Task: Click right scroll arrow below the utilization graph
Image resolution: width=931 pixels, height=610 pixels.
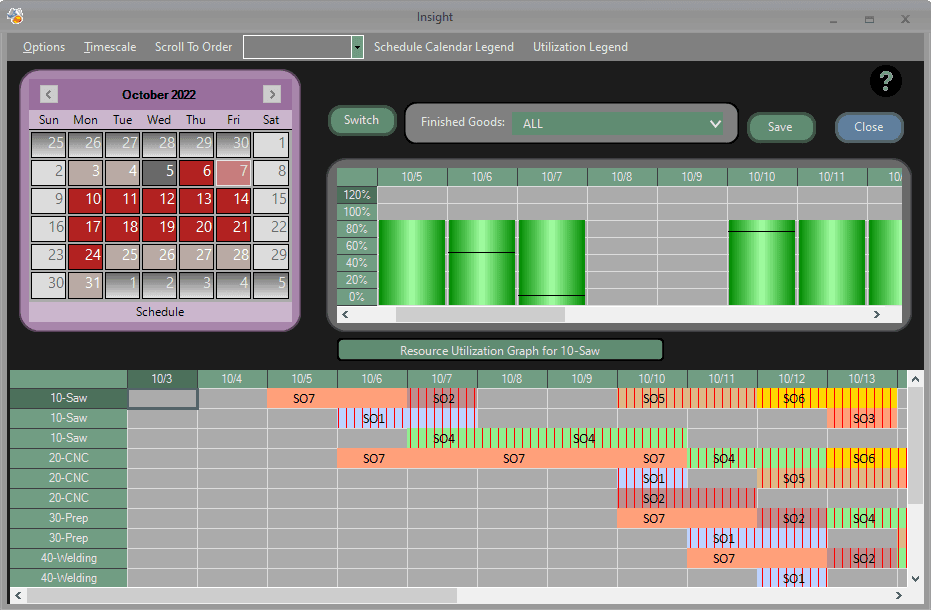Action: [876, 314]
